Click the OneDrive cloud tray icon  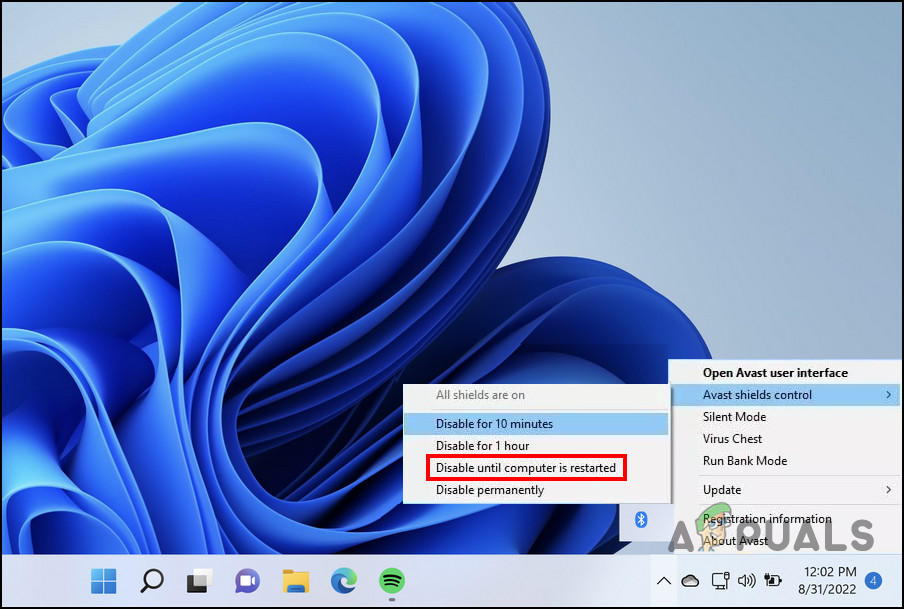(690, 581)
